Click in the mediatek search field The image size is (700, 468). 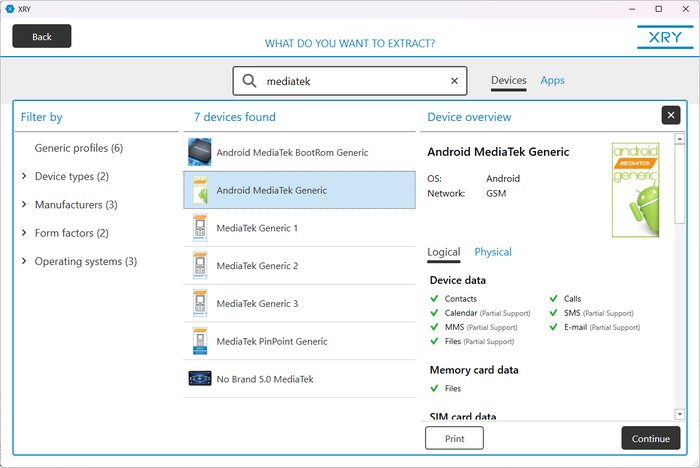[350, 81]
